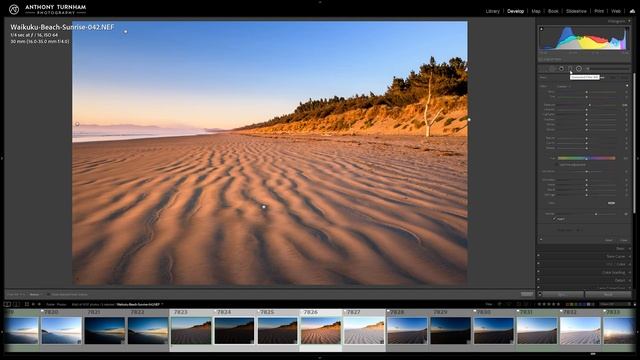
Task: Open grid view from filmstrip bar
Action: [x=27, y=304]
